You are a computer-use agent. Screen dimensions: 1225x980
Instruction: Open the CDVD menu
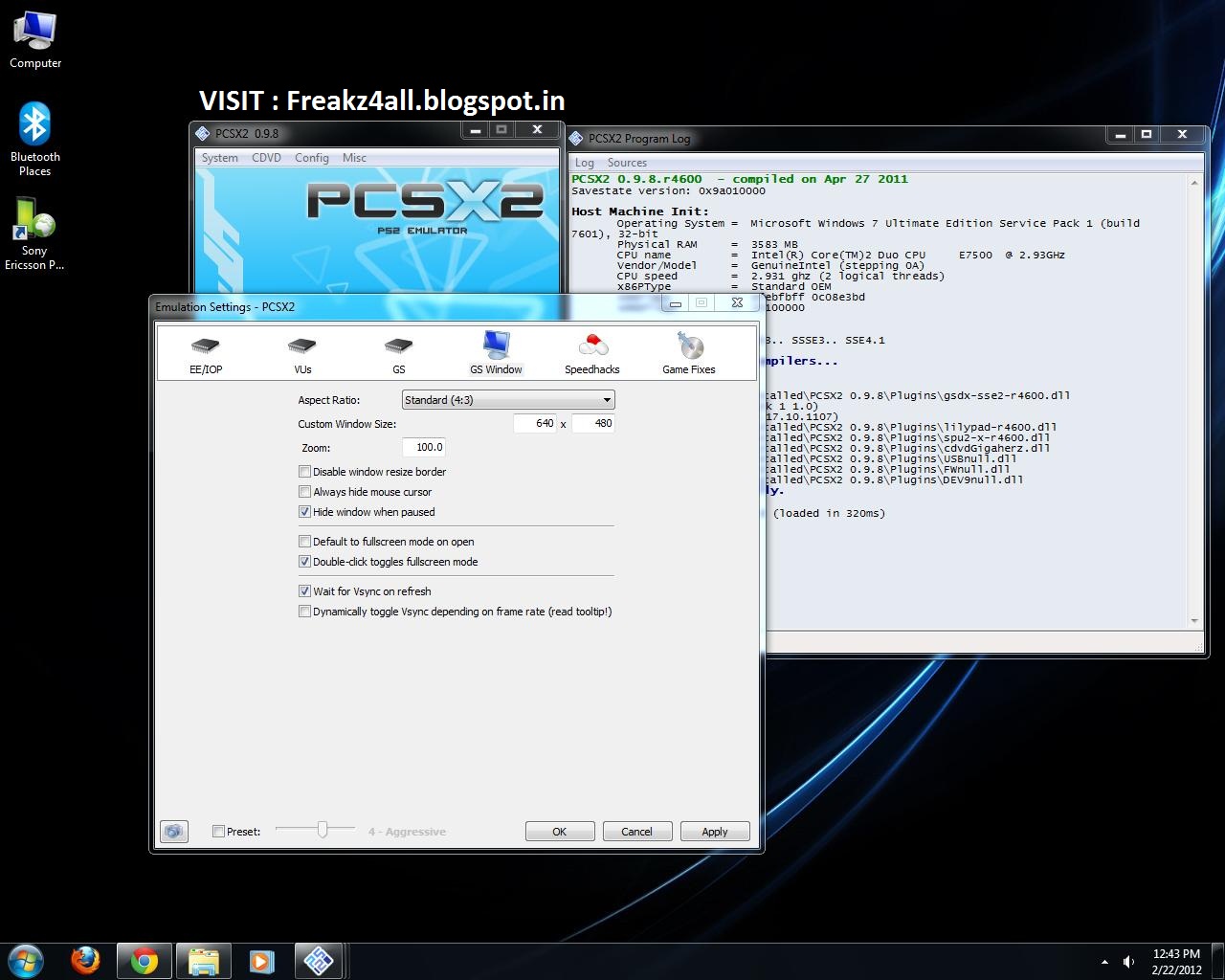pyautogui.click(x=266, y=157)
